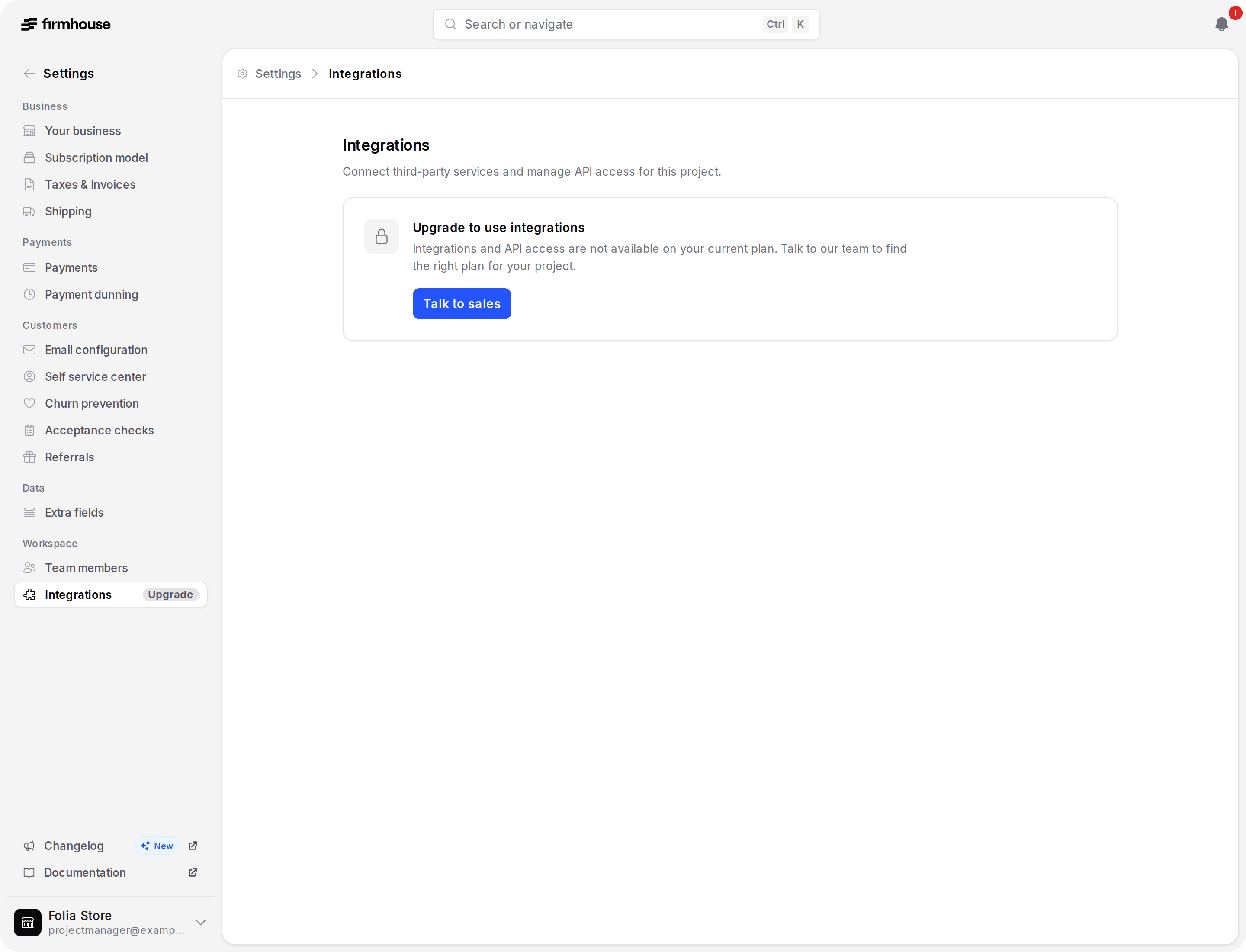The height and width of the screenshot is (952, 1246).
Task: Open Taxes & Invoices settings
Action: [110, 185]
